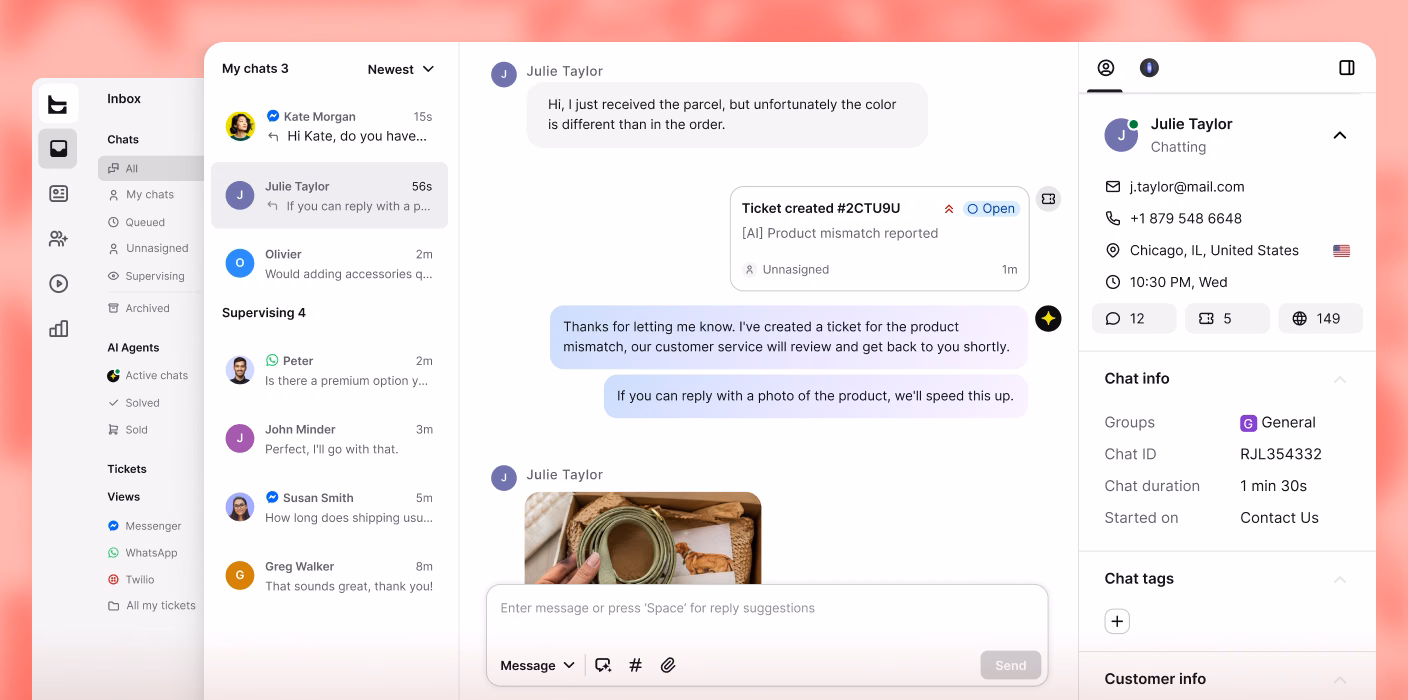The image size is (1408, 700).
Task: Switch to the customer profile tab icon
Action: [x=1105, y=68]
